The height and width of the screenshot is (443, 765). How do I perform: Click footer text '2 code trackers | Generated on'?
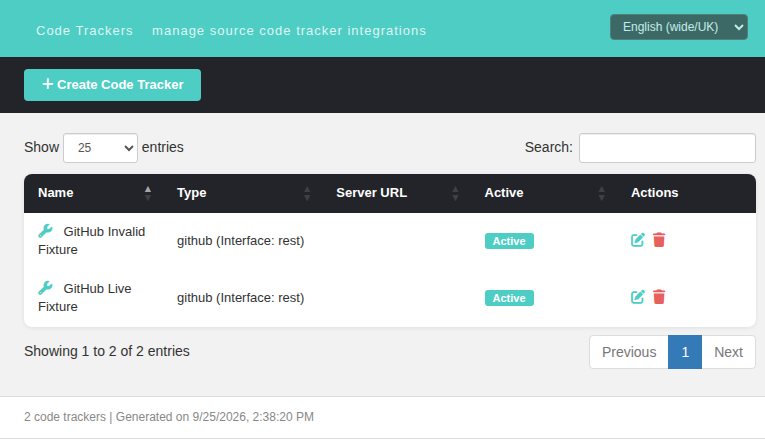[106, 417]
